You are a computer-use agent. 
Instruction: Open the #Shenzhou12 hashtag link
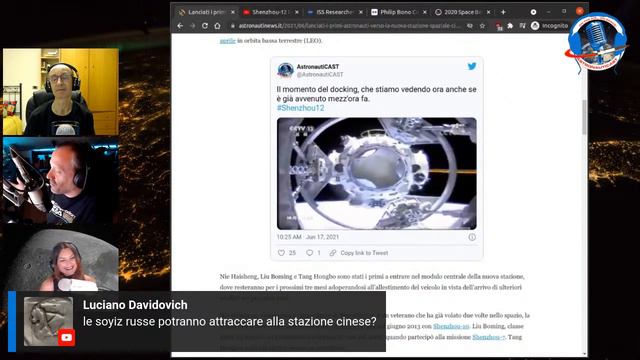pyautogui.click(x=300, y=108)
